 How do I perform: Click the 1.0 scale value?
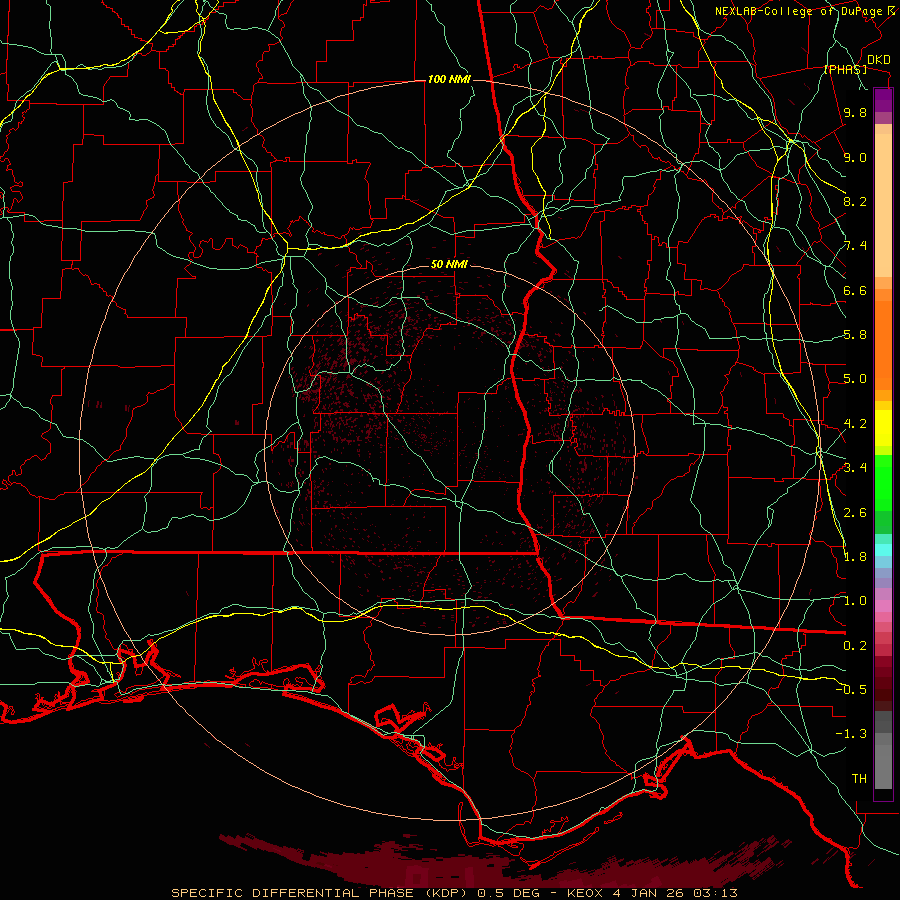click(855, 601)
